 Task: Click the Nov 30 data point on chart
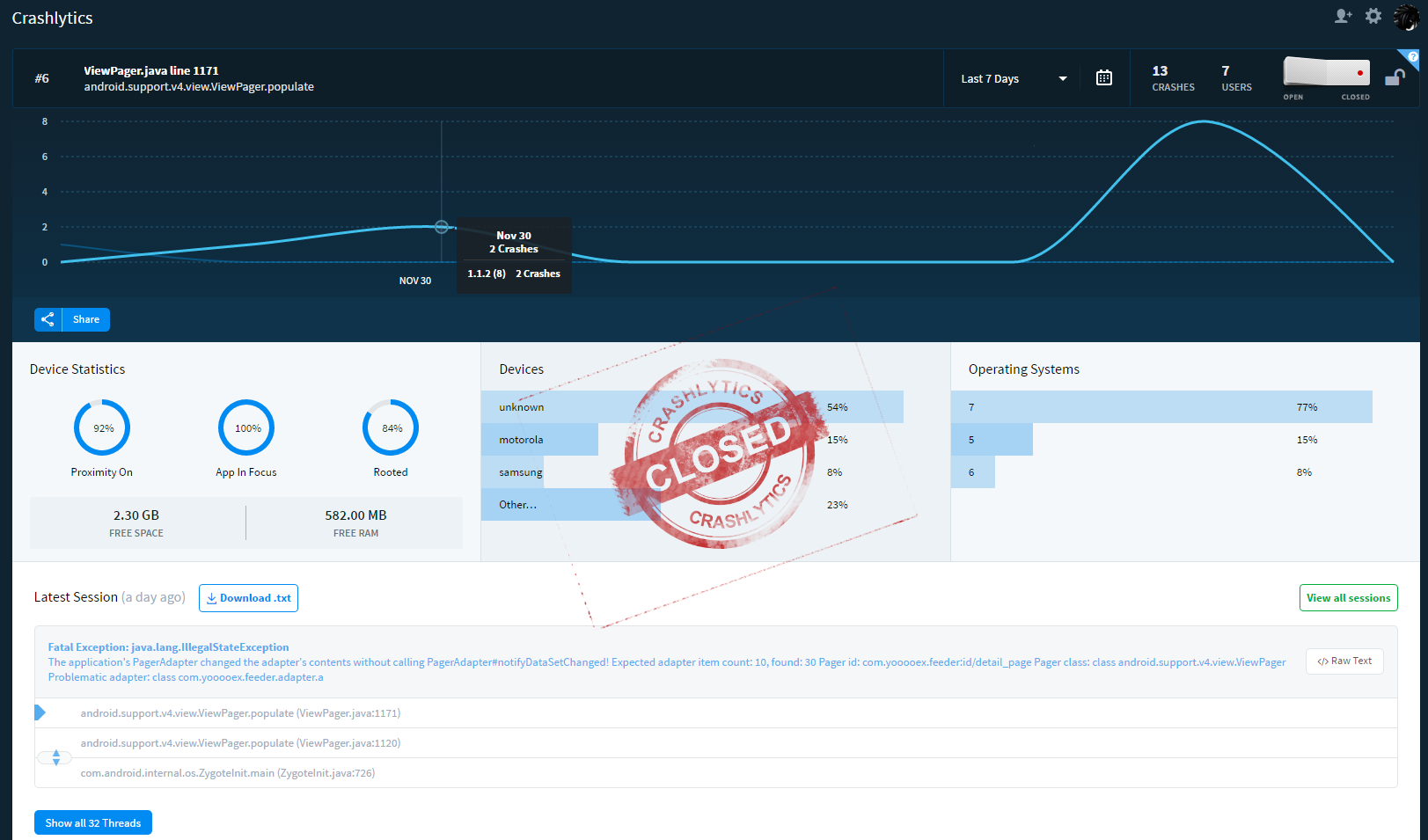point(442,227)
